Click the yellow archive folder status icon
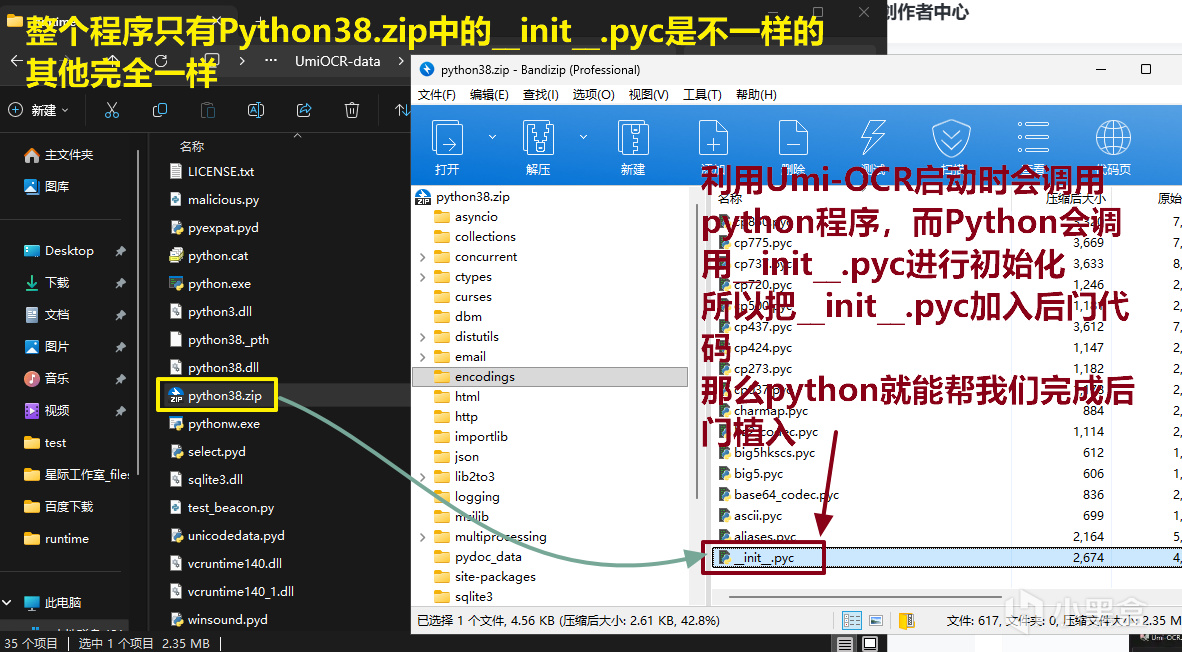 point(906,620)
